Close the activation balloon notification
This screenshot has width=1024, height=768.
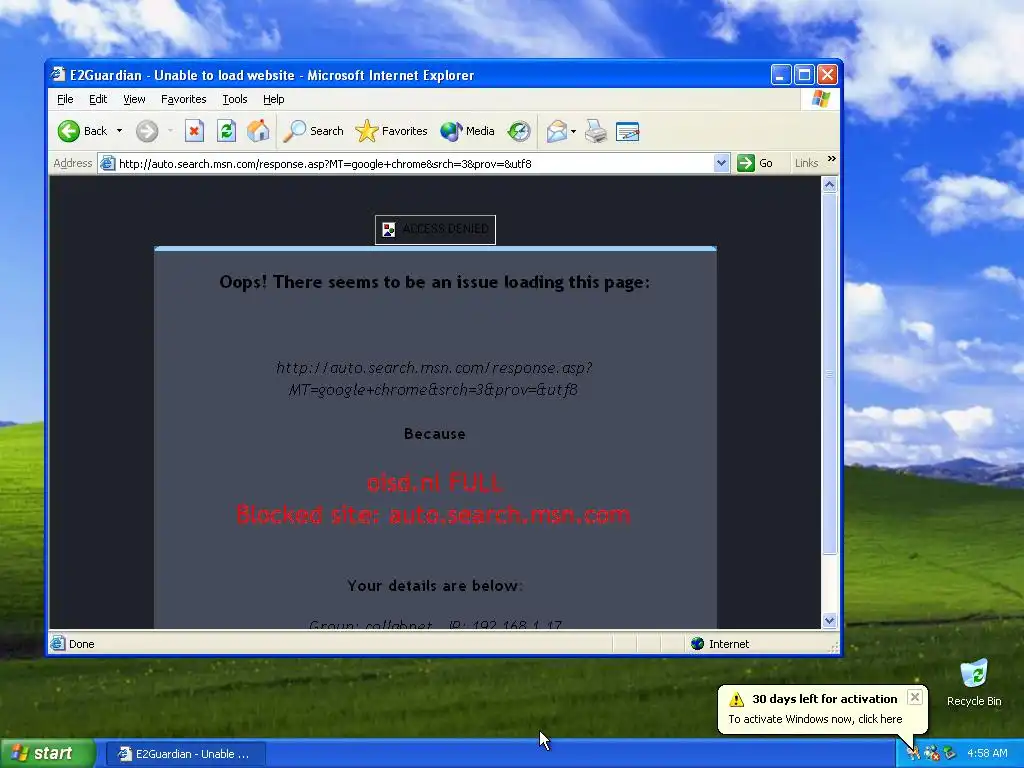tap(915, 697)
